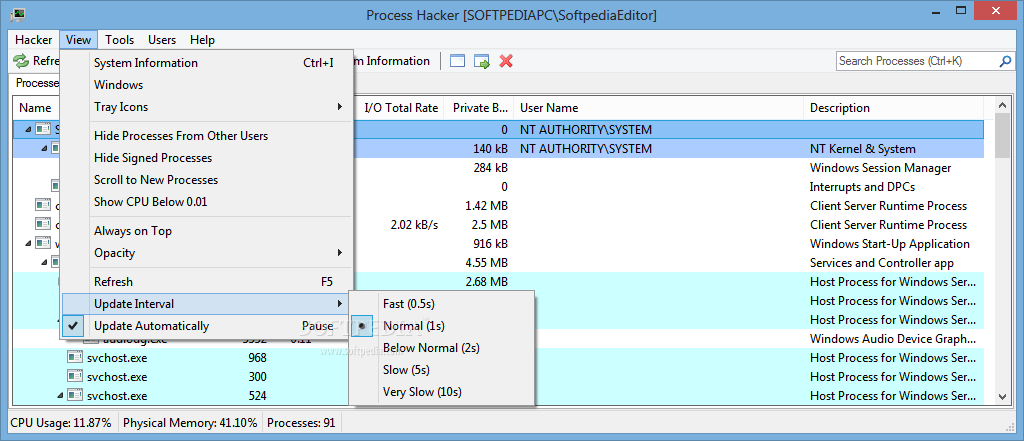Click the Processes: 91 status entry

[x=301, y=423]
